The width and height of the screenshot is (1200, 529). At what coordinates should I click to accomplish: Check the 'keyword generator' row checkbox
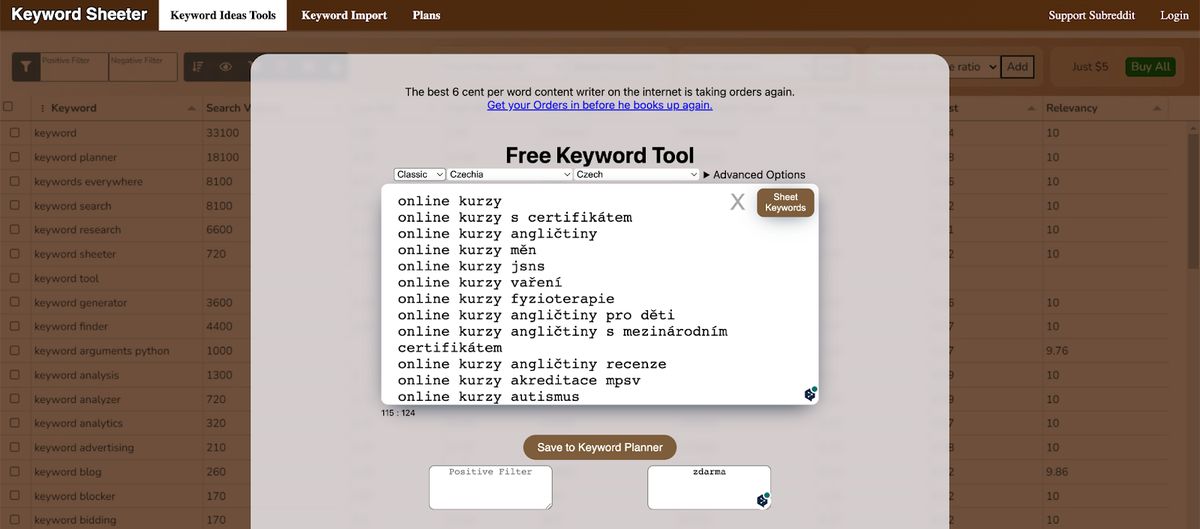pyautogui.click(x=15, y=302)
